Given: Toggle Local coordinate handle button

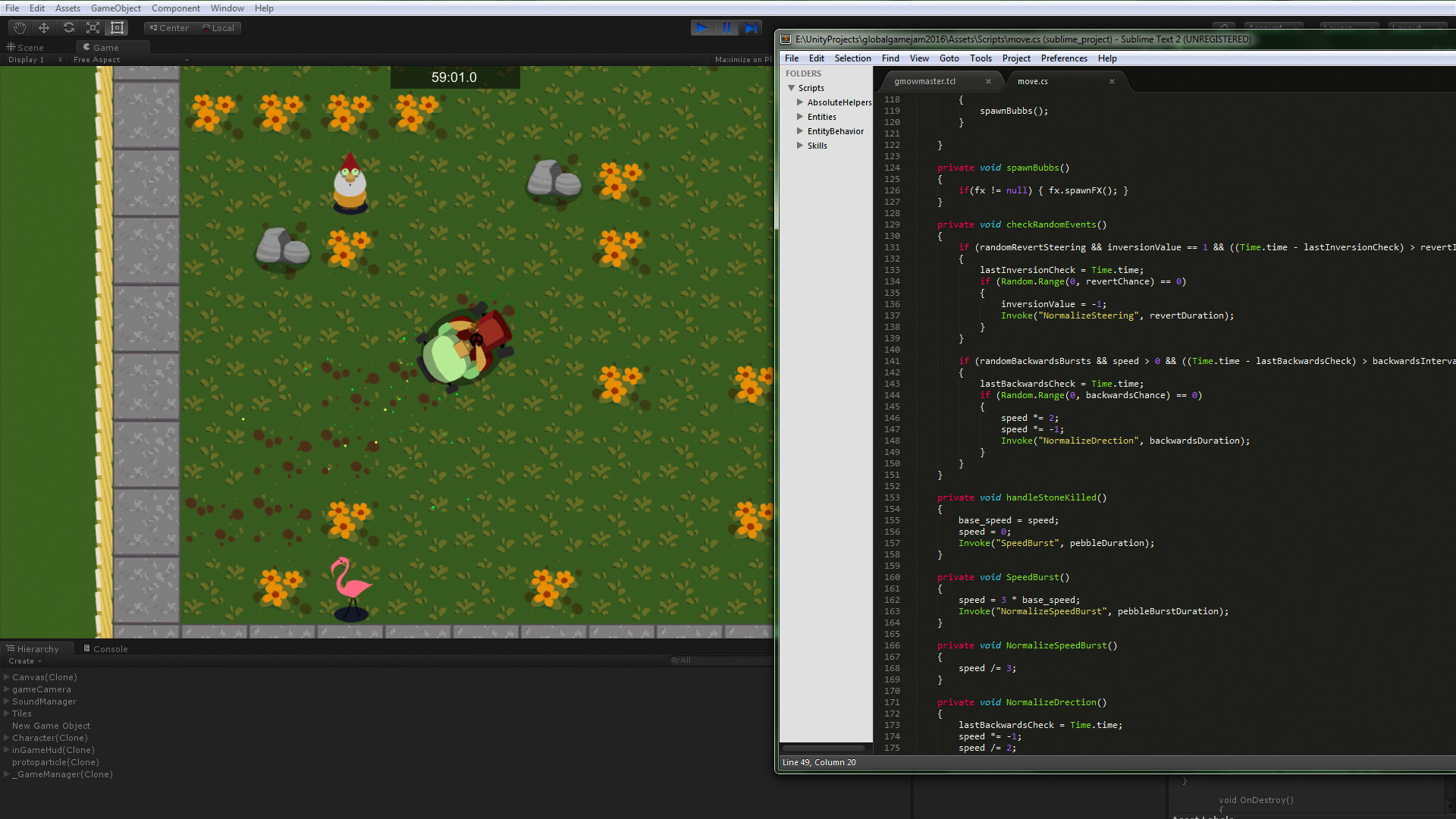Looking at the screenshot, I should click(218, 28).
